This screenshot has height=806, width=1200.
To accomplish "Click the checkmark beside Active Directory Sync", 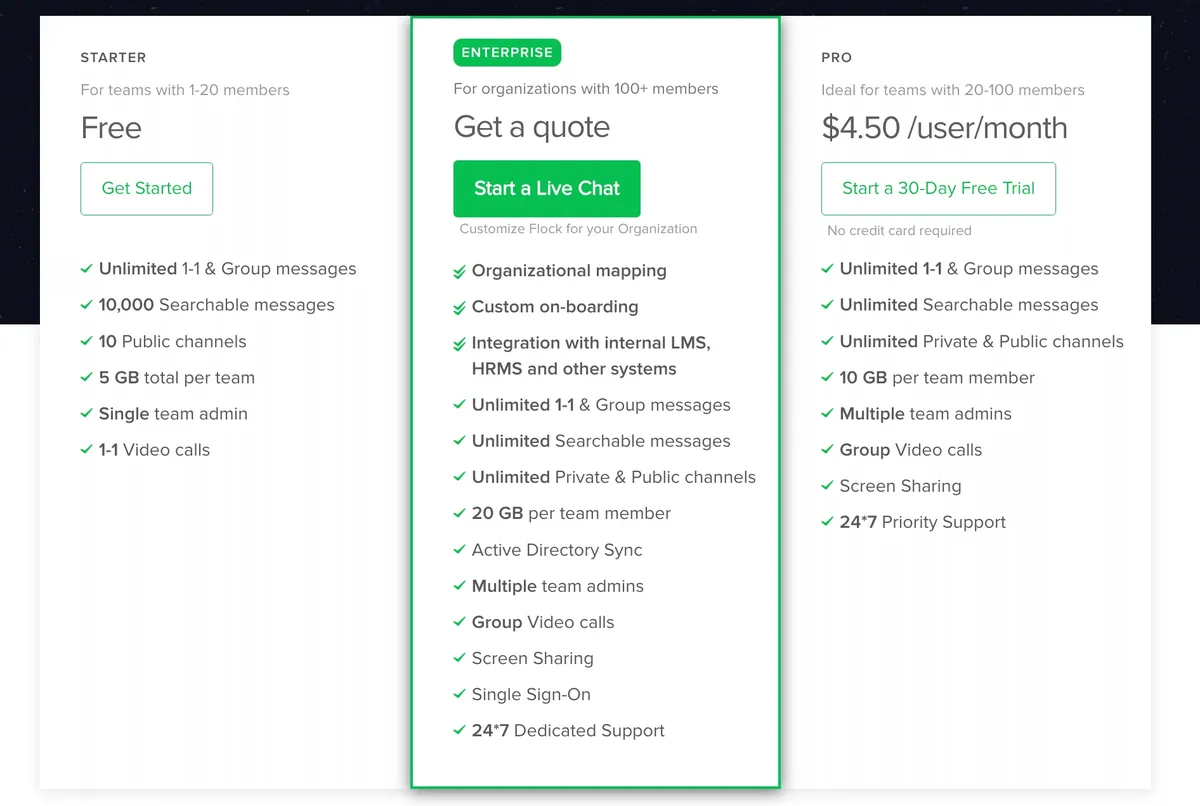I will click(458, 549).
